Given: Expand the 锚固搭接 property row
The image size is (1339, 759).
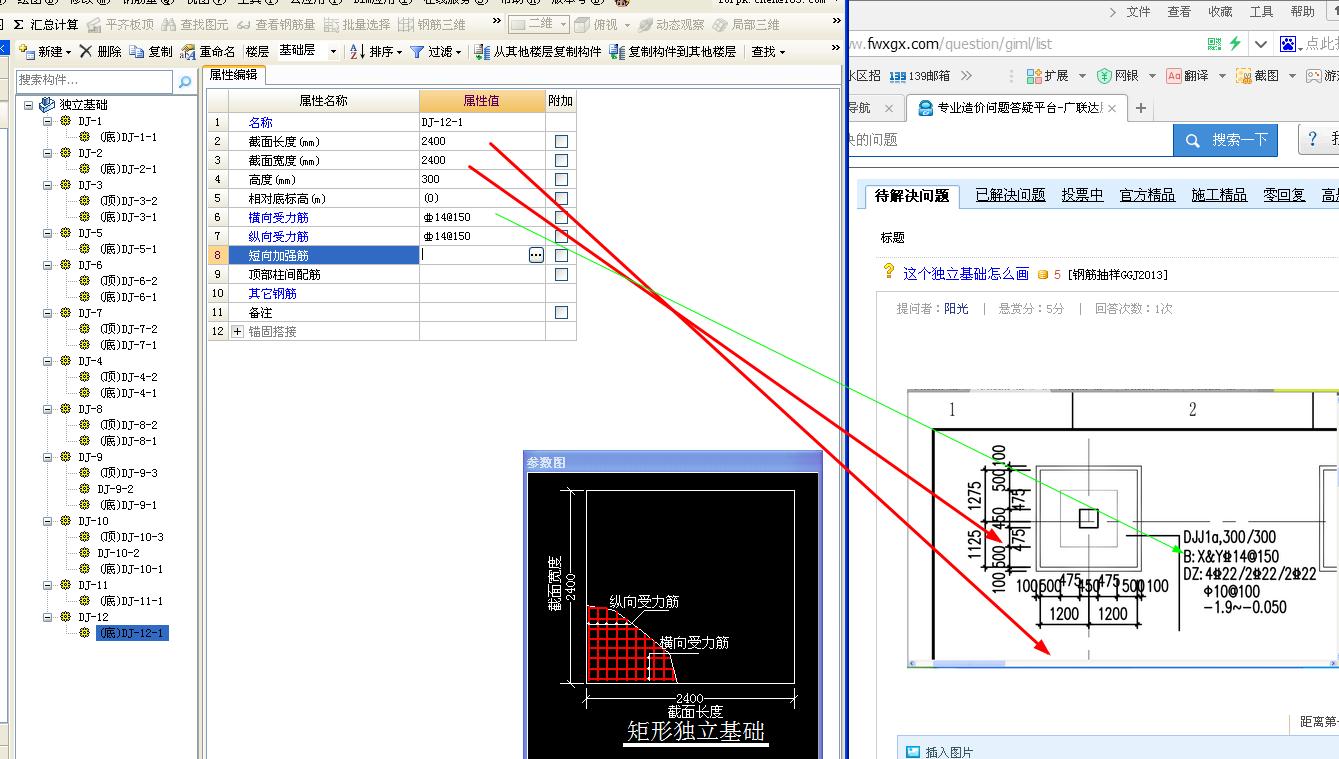Looking at the screenshot, I should click(237, 331).
